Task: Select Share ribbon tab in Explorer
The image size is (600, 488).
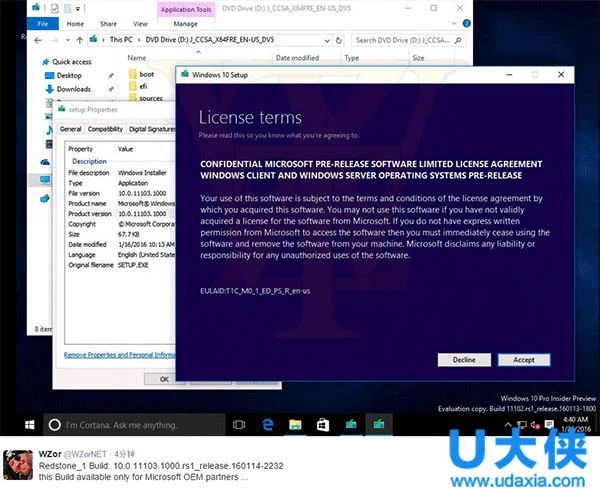Action: click(x=108, y=24)
